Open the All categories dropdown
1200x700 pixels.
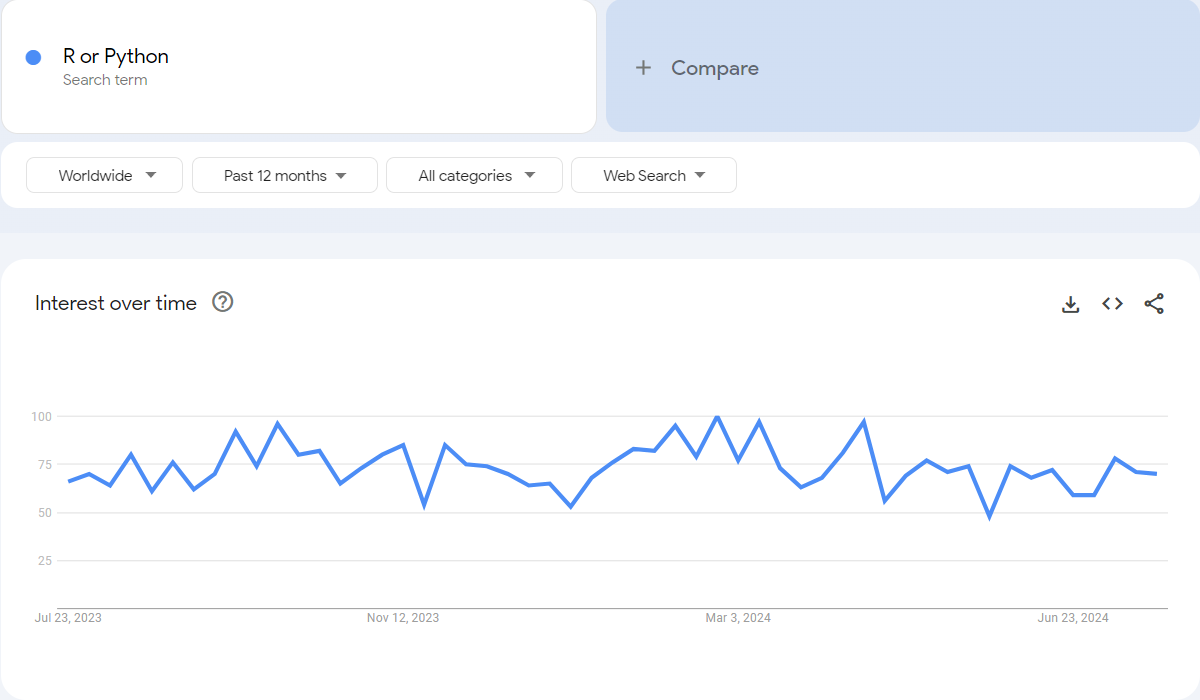pos(474,175)
